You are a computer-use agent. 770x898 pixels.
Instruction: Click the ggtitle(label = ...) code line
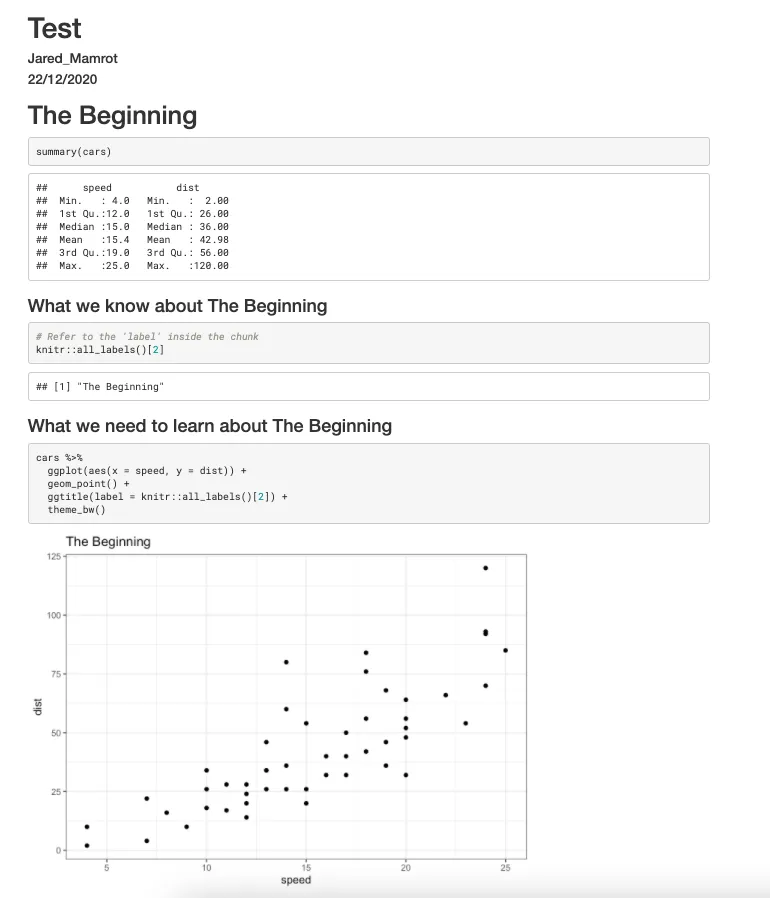[x=166, y=496]
